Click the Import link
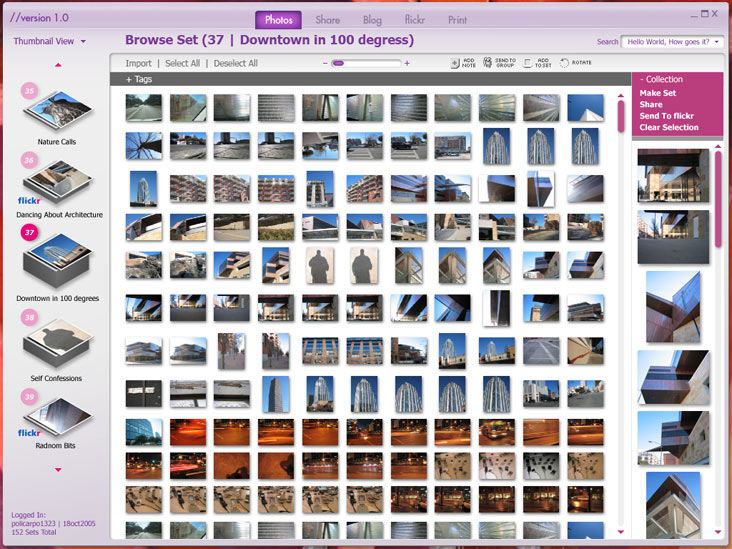This screenshot has width=732, height=549. [x=138, y=63]
